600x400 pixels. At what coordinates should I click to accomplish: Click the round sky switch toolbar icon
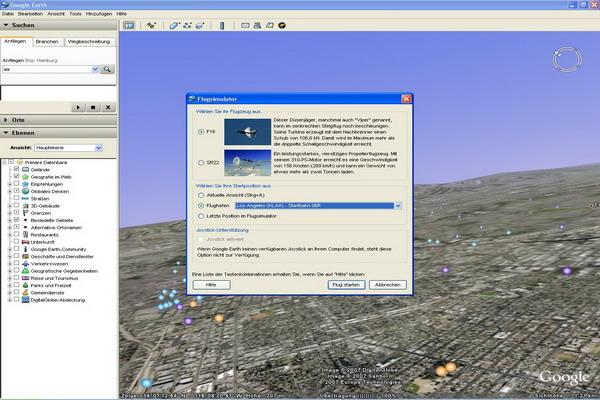282,26
